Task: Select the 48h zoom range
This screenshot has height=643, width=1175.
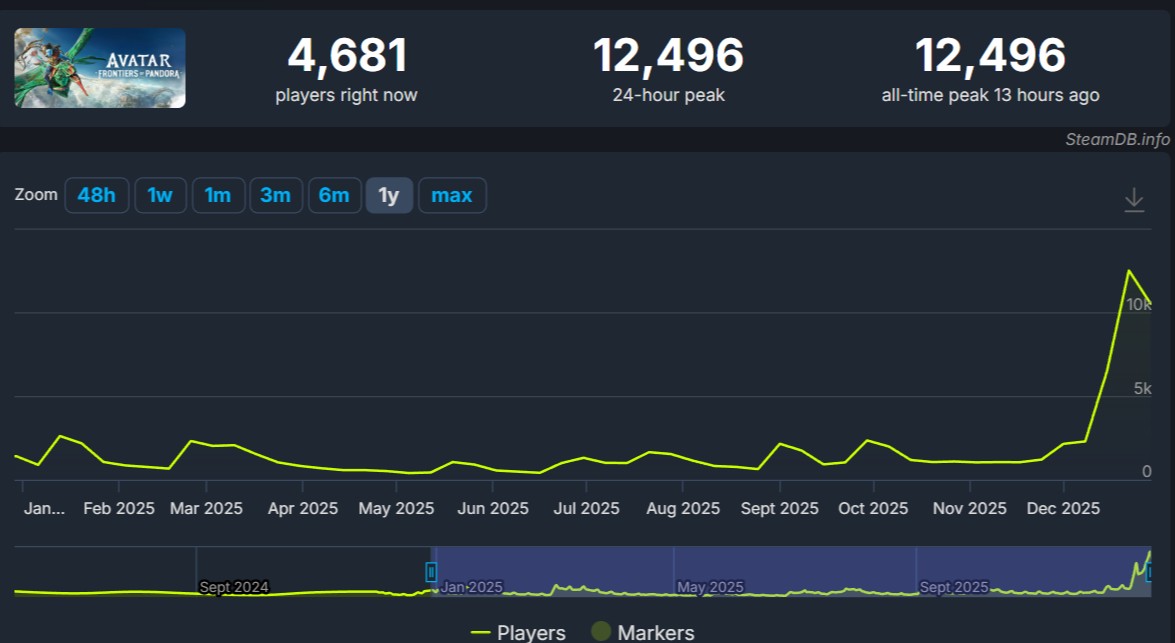Action: [97, 195]
